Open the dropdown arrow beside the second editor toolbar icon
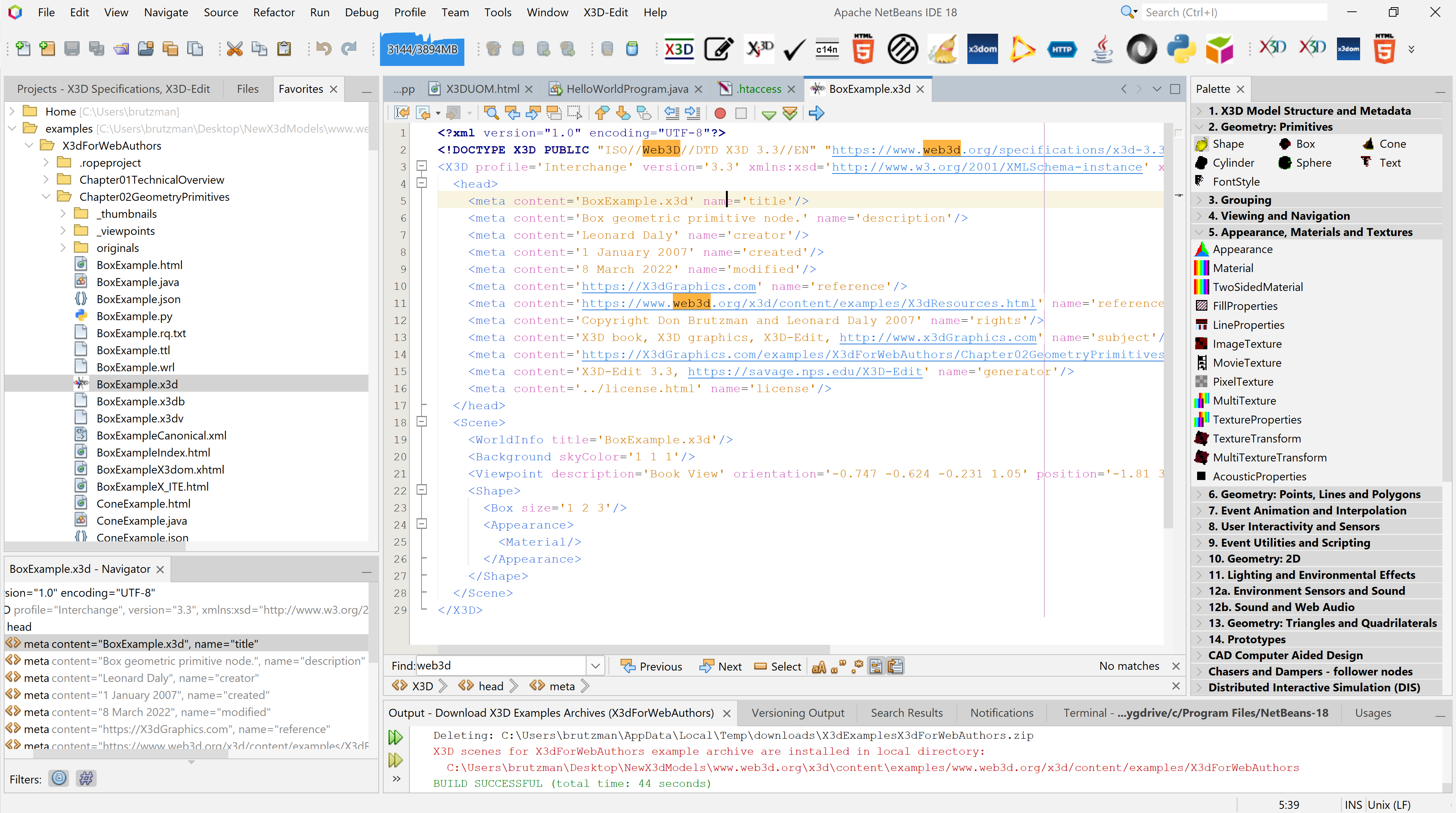Screen dimensions: 1456x813 coord(438,114)
